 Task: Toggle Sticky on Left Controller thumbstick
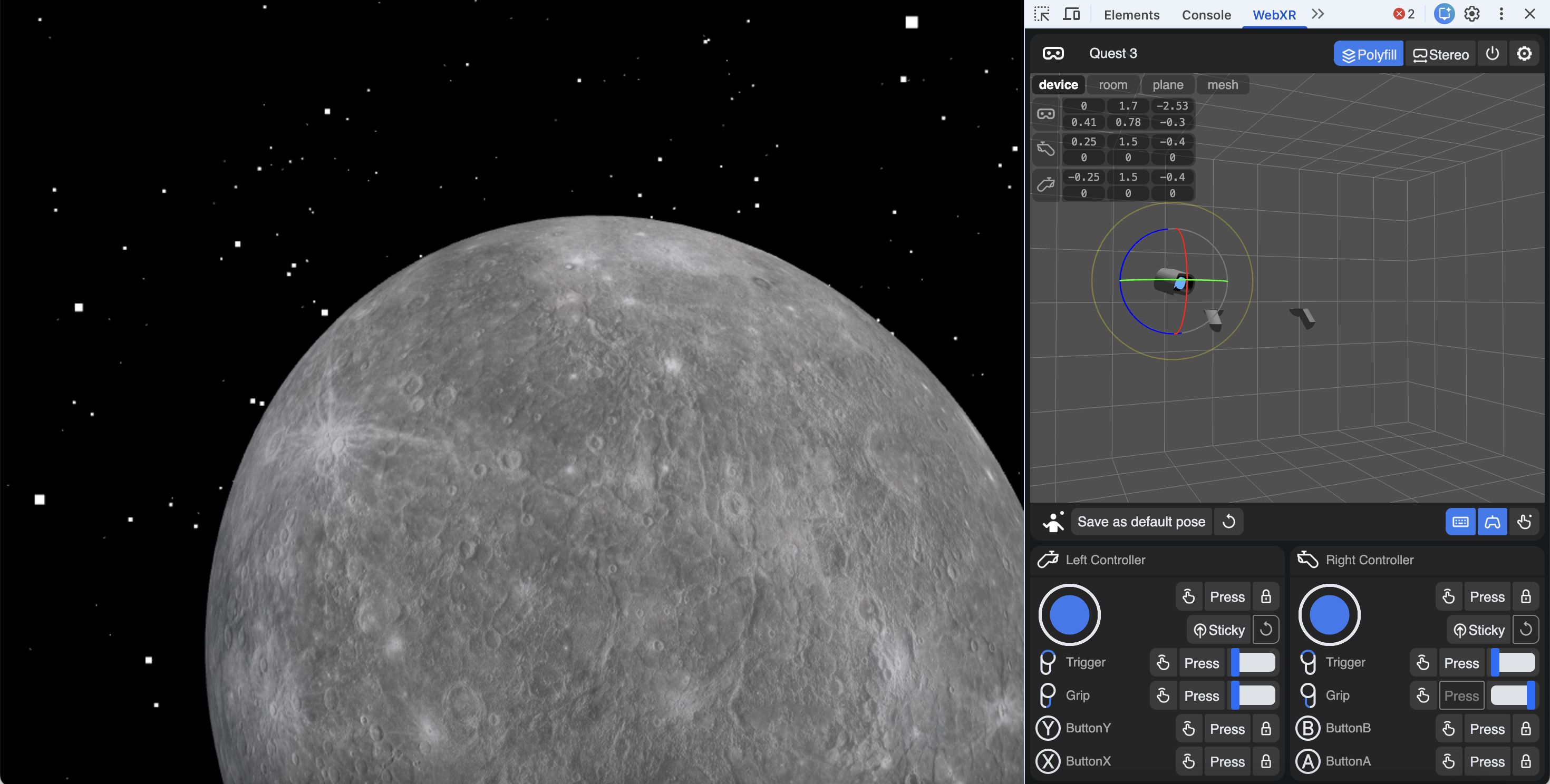click(1219, 630)
